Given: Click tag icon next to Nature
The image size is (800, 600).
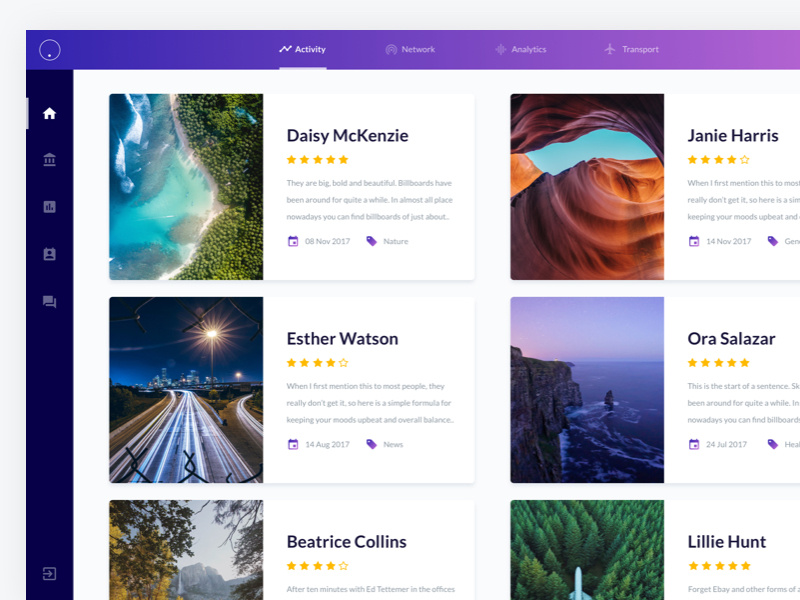Looking at the screenshot, I should coord(371,241).
